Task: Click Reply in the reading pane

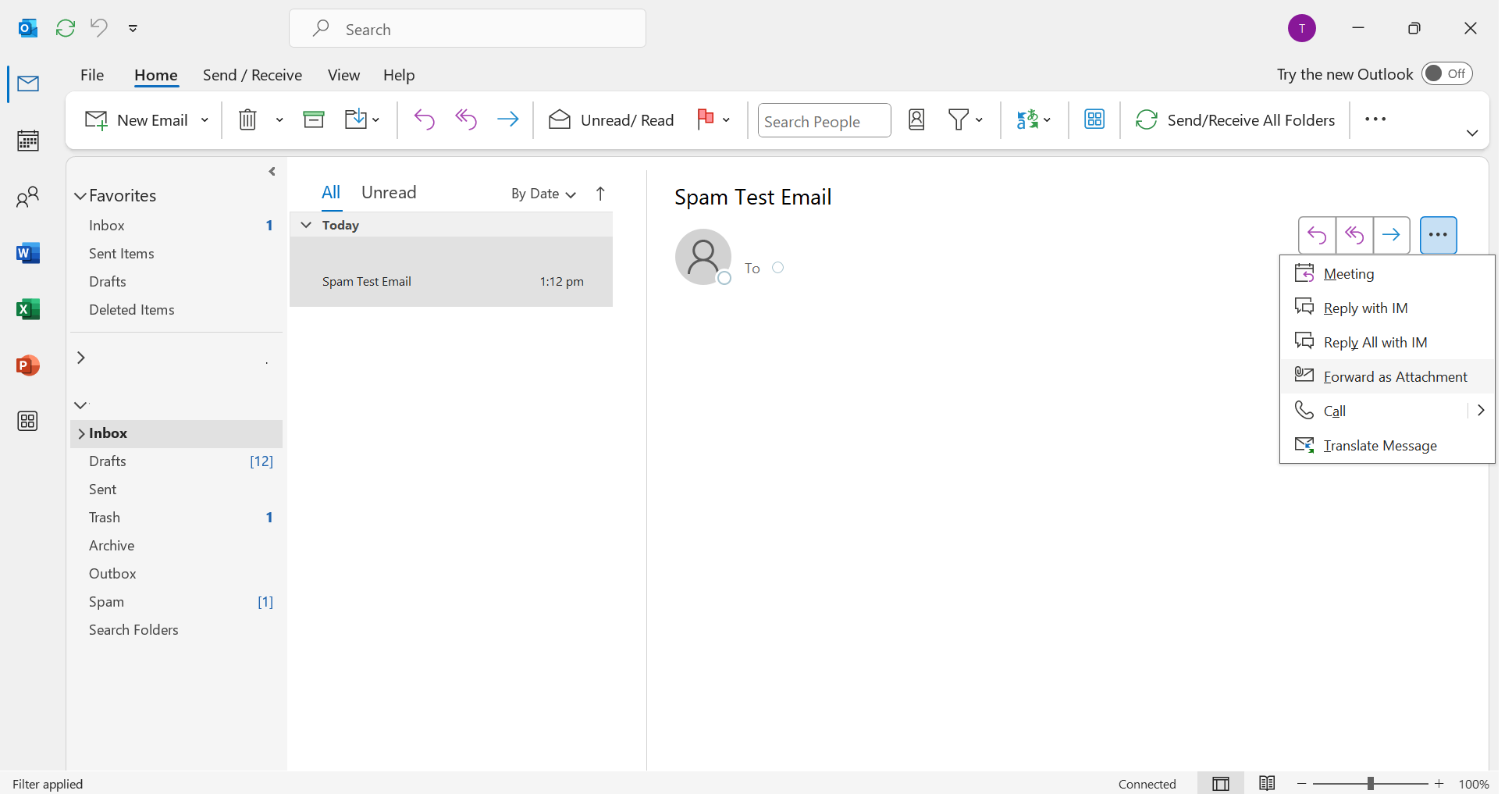Action: click(x=1317, y=235)
